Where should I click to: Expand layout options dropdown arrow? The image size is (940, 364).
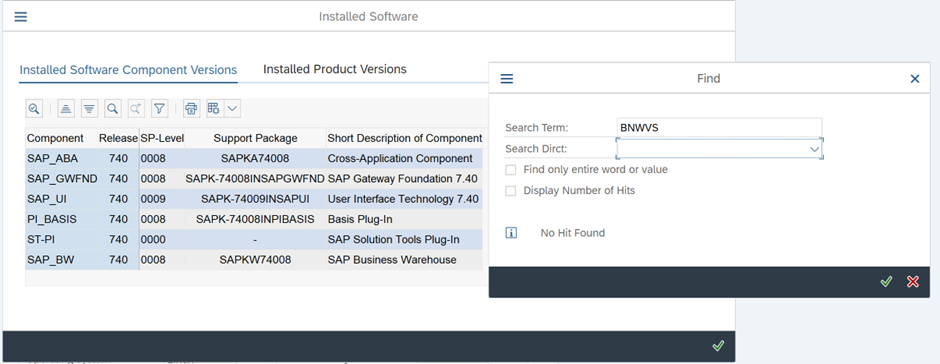click(x=232, y=109)
